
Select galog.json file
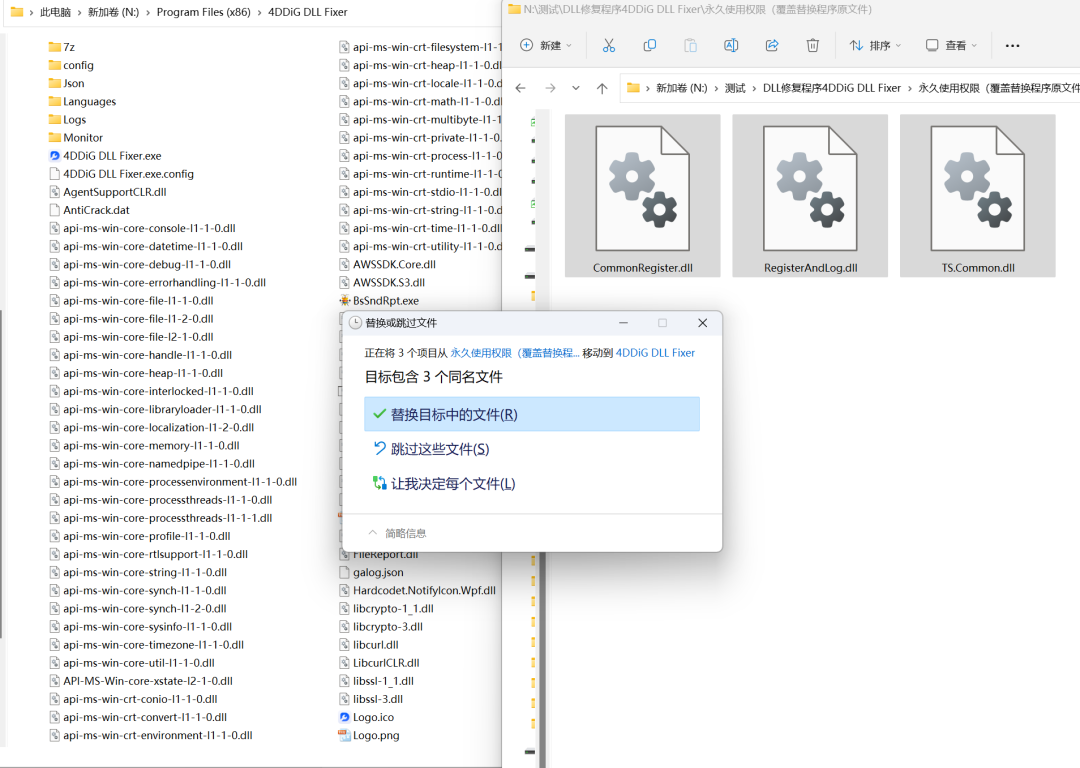click(371, 572)
